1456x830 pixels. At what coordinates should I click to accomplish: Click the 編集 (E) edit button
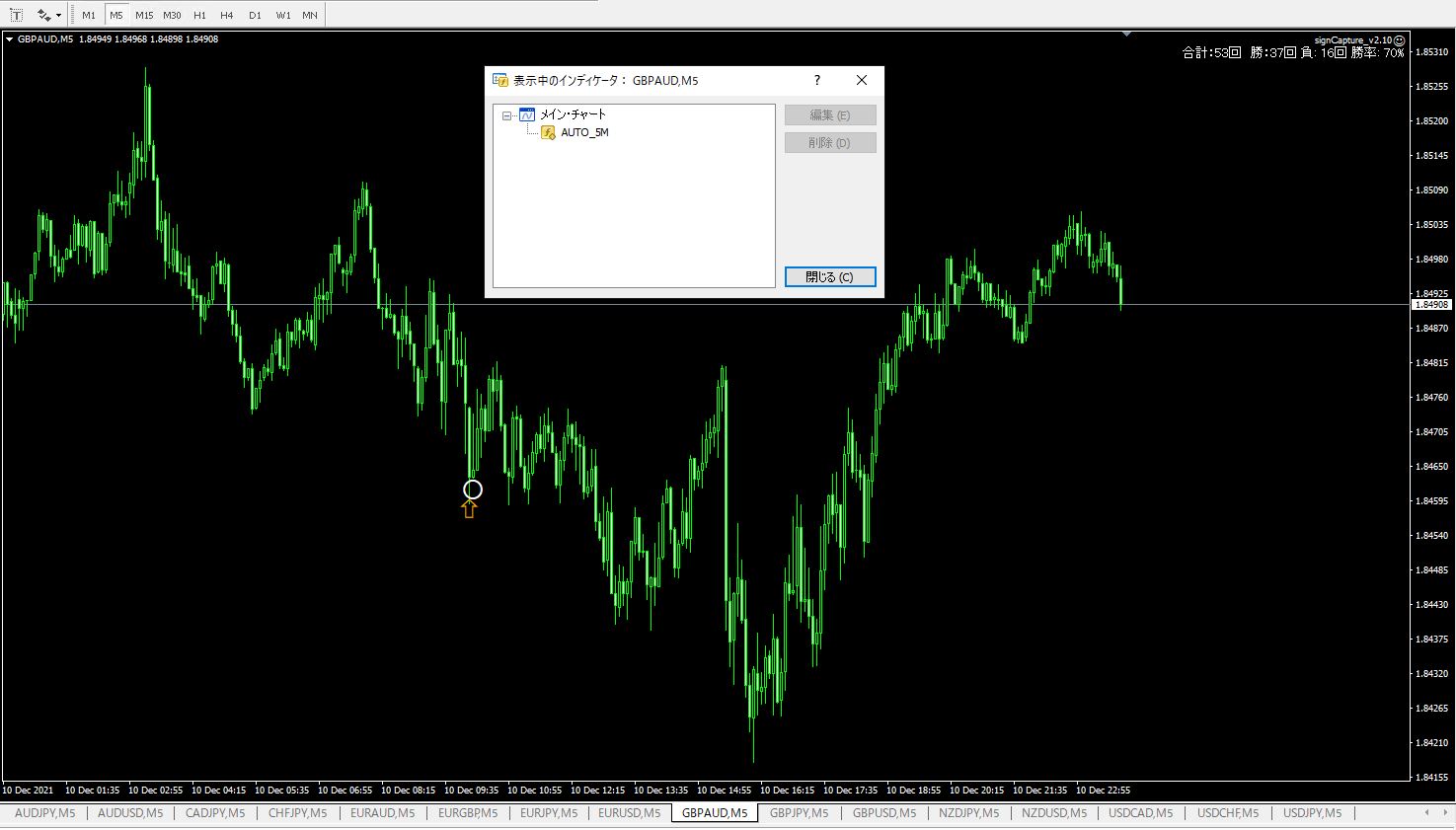click(x=830, y=115)
